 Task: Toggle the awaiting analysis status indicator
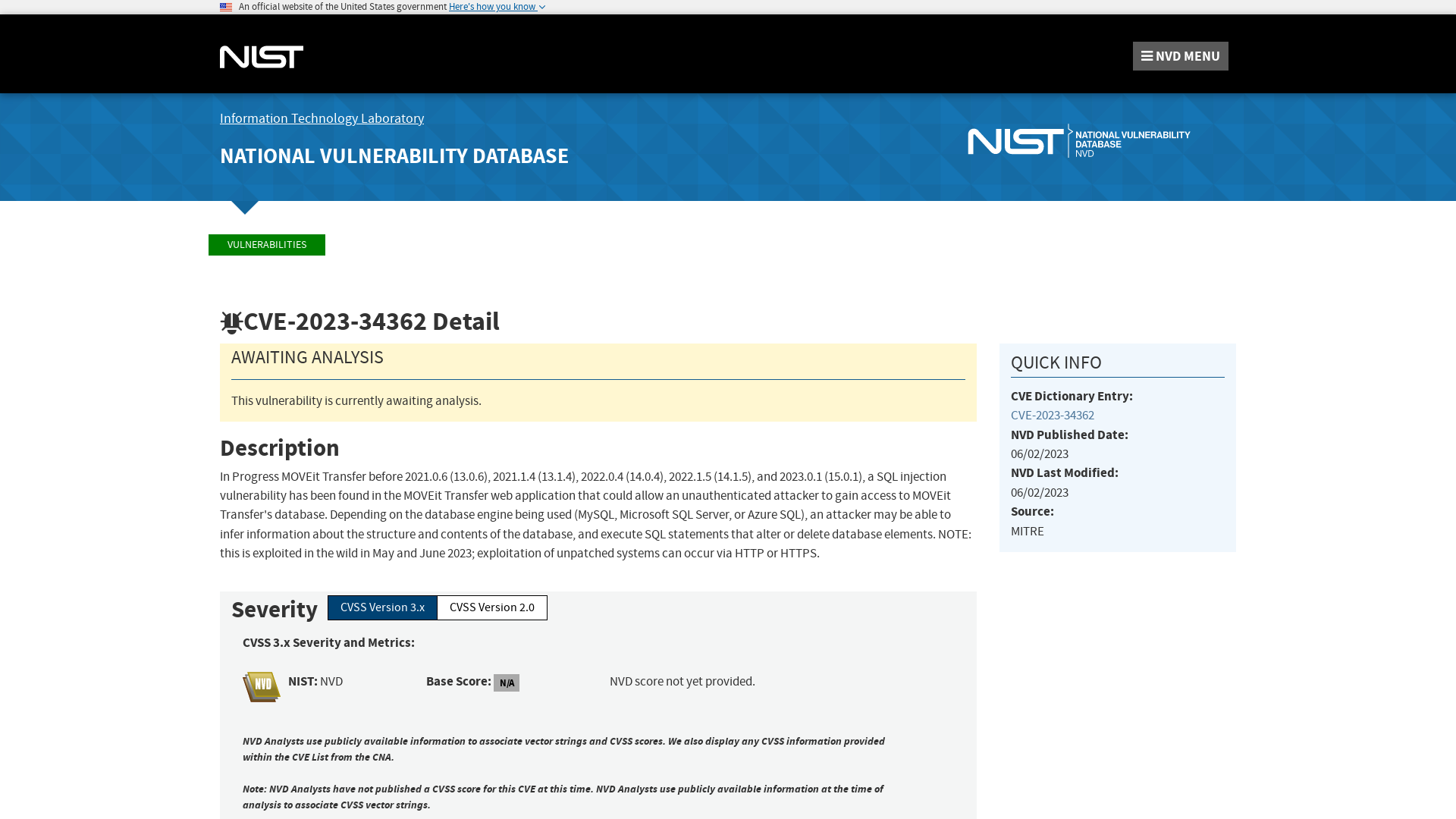point(307,357)
